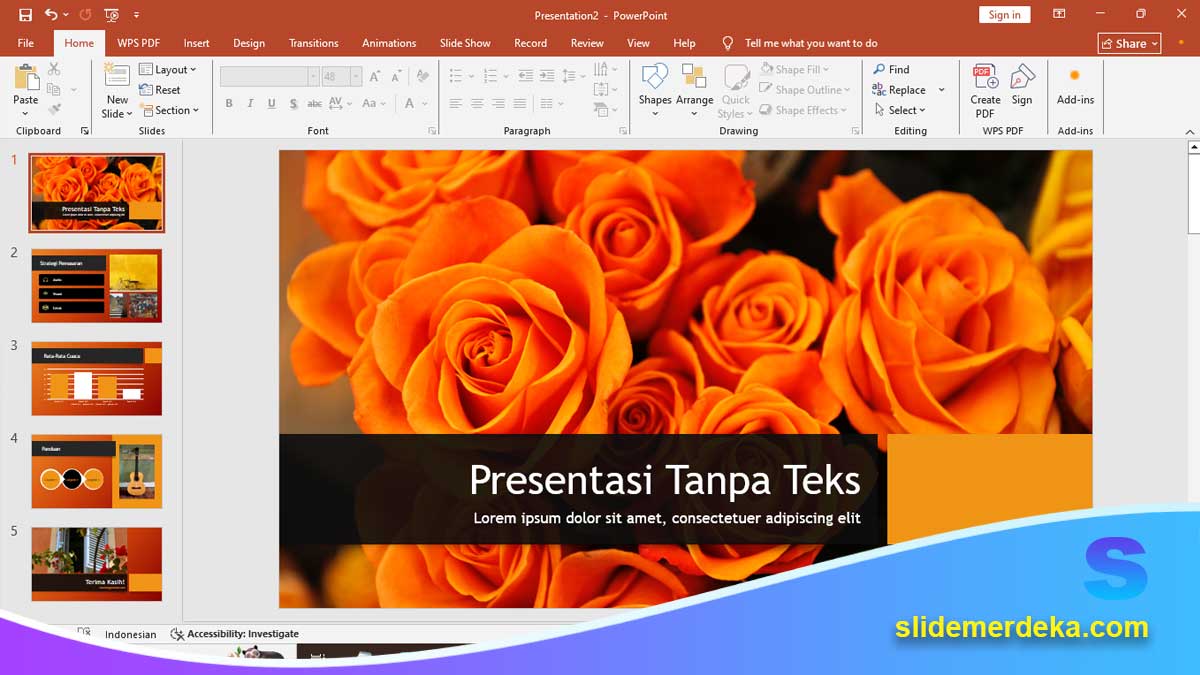Toggle Align Left paragraph

pyautogui.click(x=456, y=103)
